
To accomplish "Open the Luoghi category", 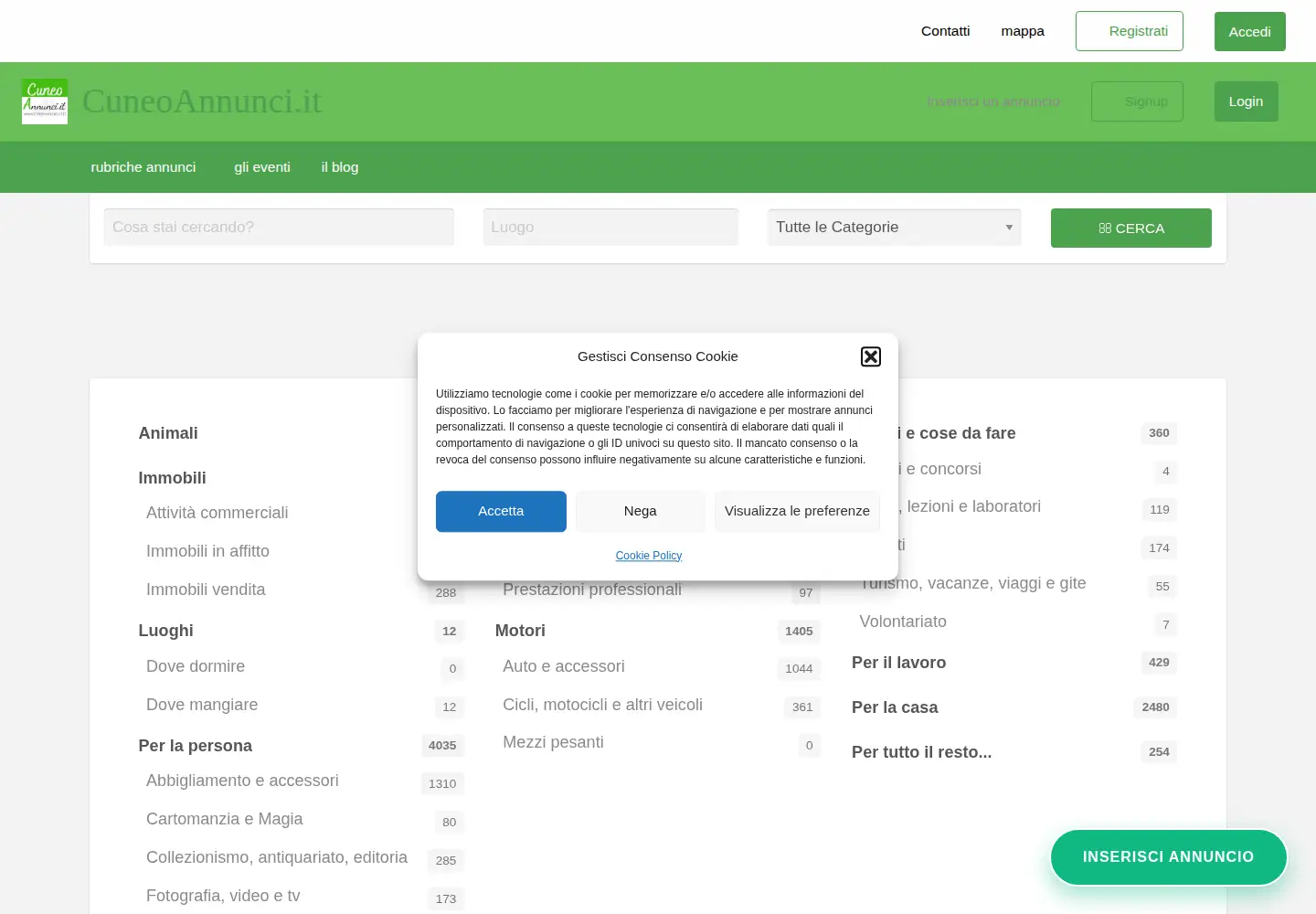I will pos(165,631).
